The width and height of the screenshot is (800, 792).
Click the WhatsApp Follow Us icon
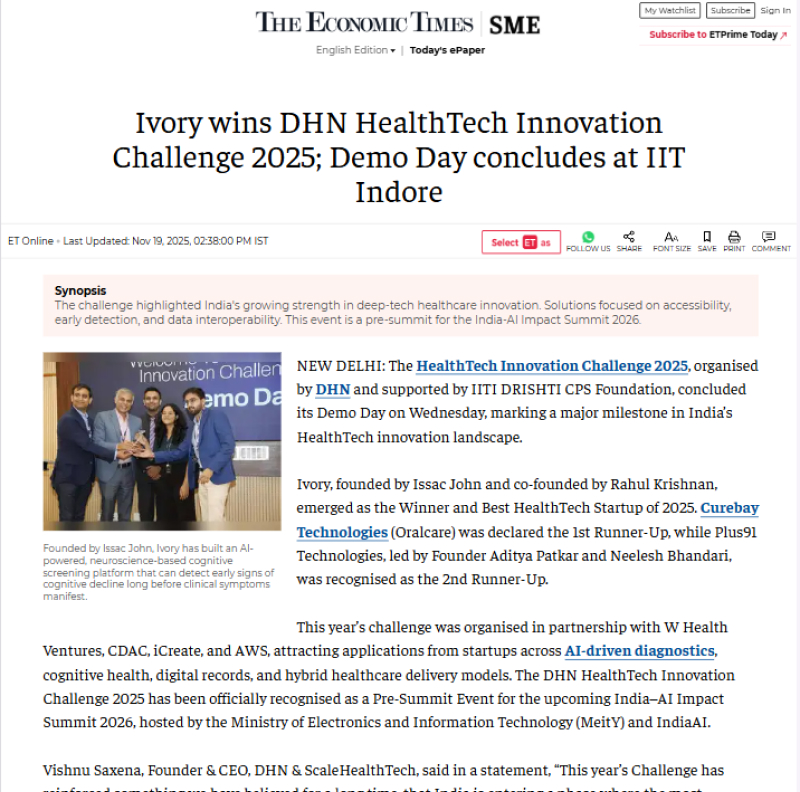tap(588, 237)
